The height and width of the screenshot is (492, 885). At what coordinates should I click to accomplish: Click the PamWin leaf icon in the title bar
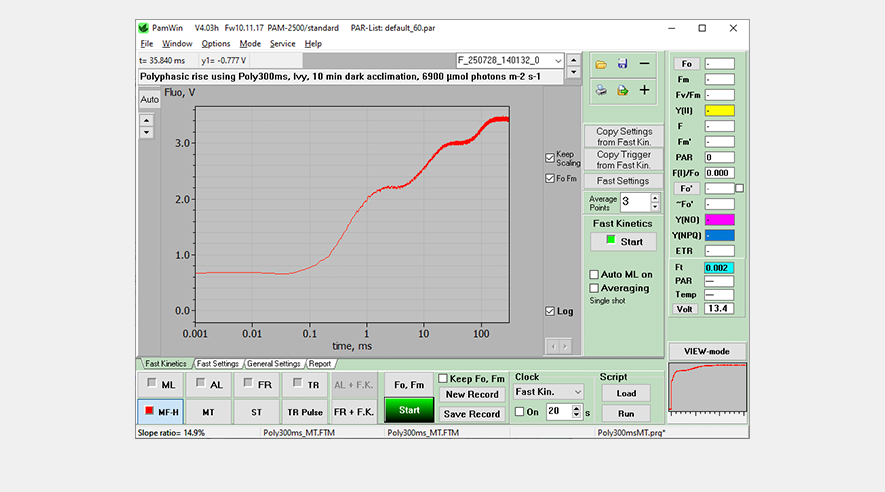143,28
